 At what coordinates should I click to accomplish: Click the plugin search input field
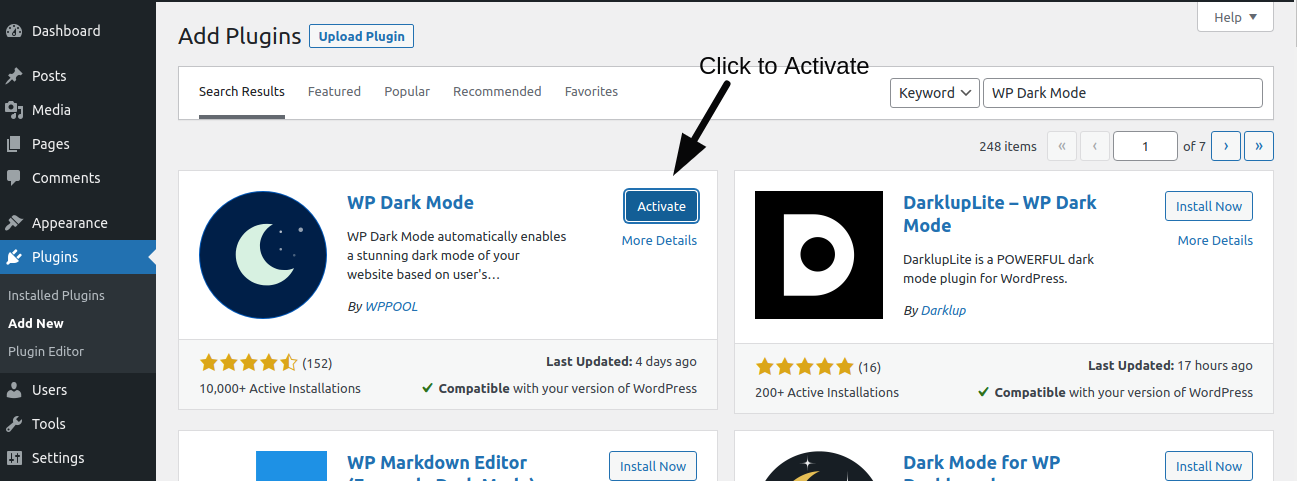(1123, 93)
